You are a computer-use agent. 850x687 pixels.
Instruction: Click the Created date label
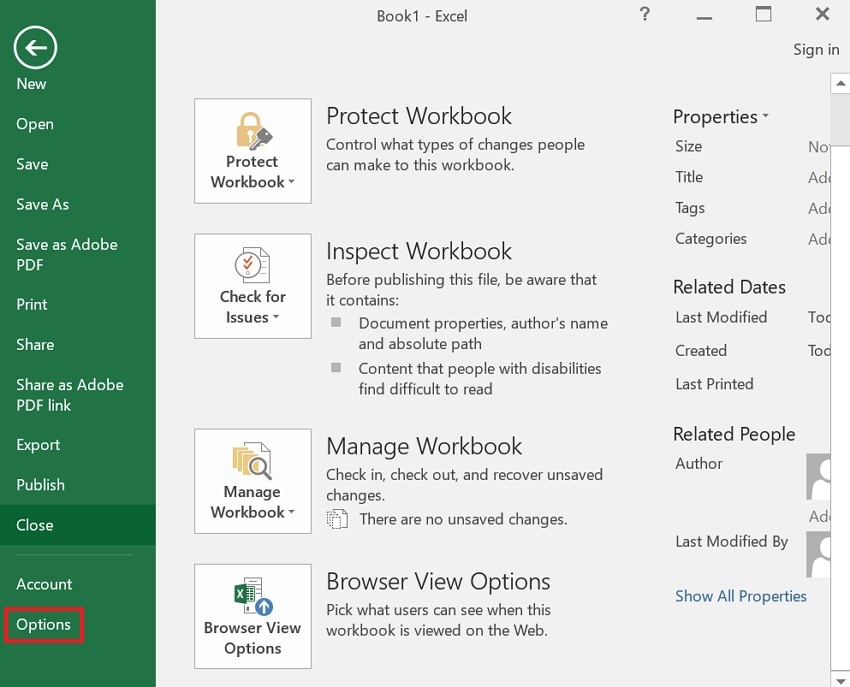point(701,351)
